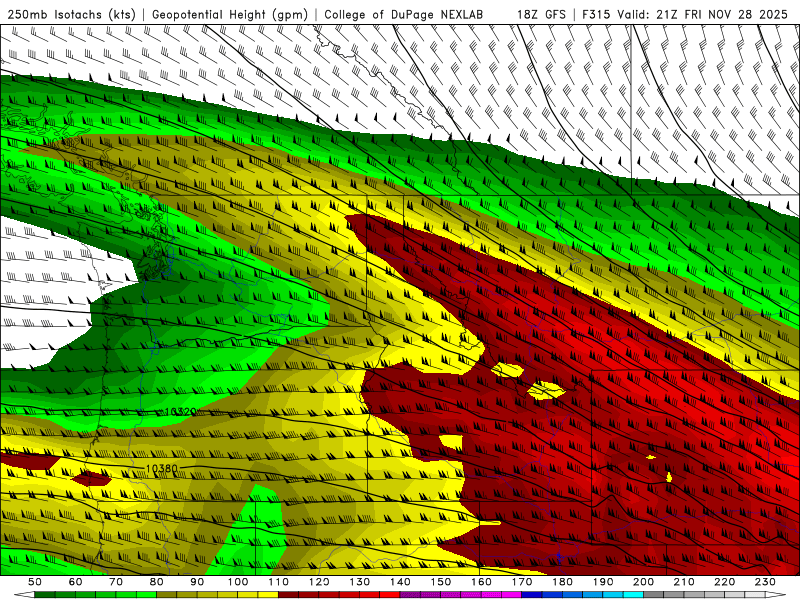Click the 10380 height contour label
The width and height of the screenshot is (800, 600).
(x=162, y=468)
